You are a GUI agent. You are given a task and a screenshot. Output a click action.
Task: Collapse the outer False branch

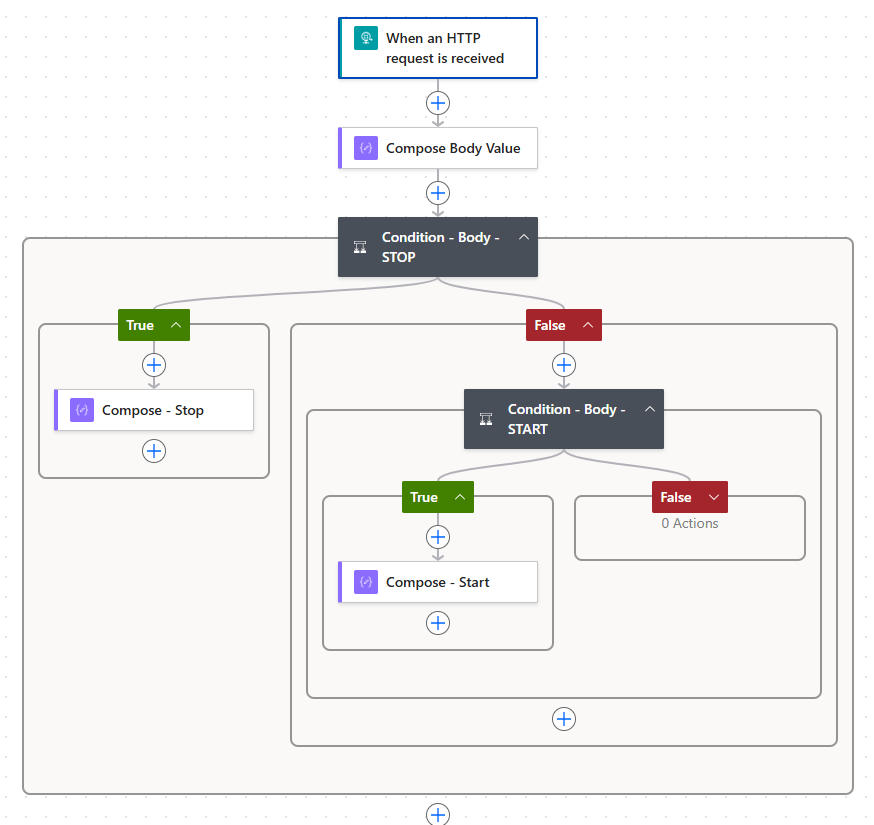pyautogui.click(x=587, y=325)
